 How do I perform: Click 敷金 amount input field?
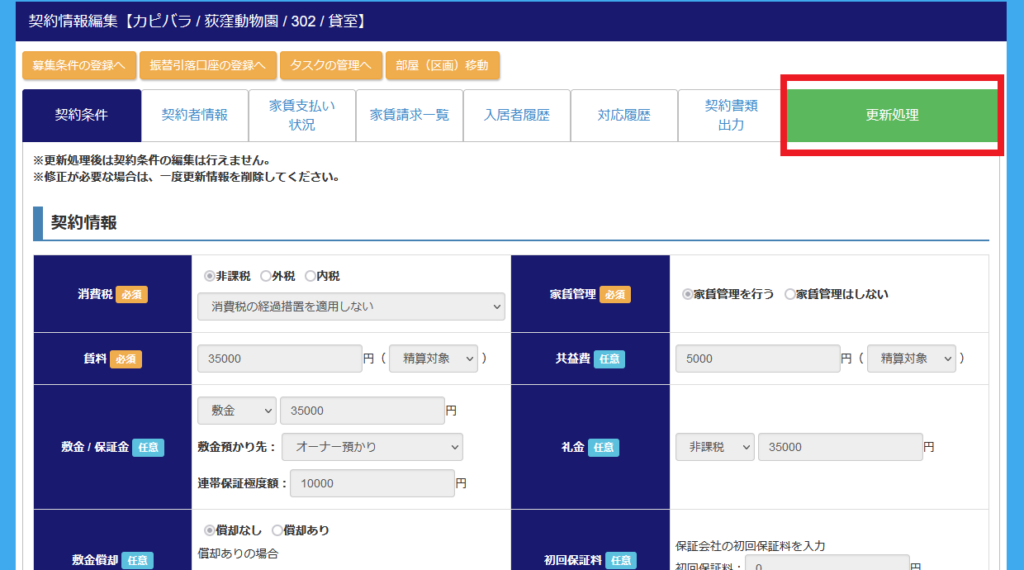click(x=362, y=411)
